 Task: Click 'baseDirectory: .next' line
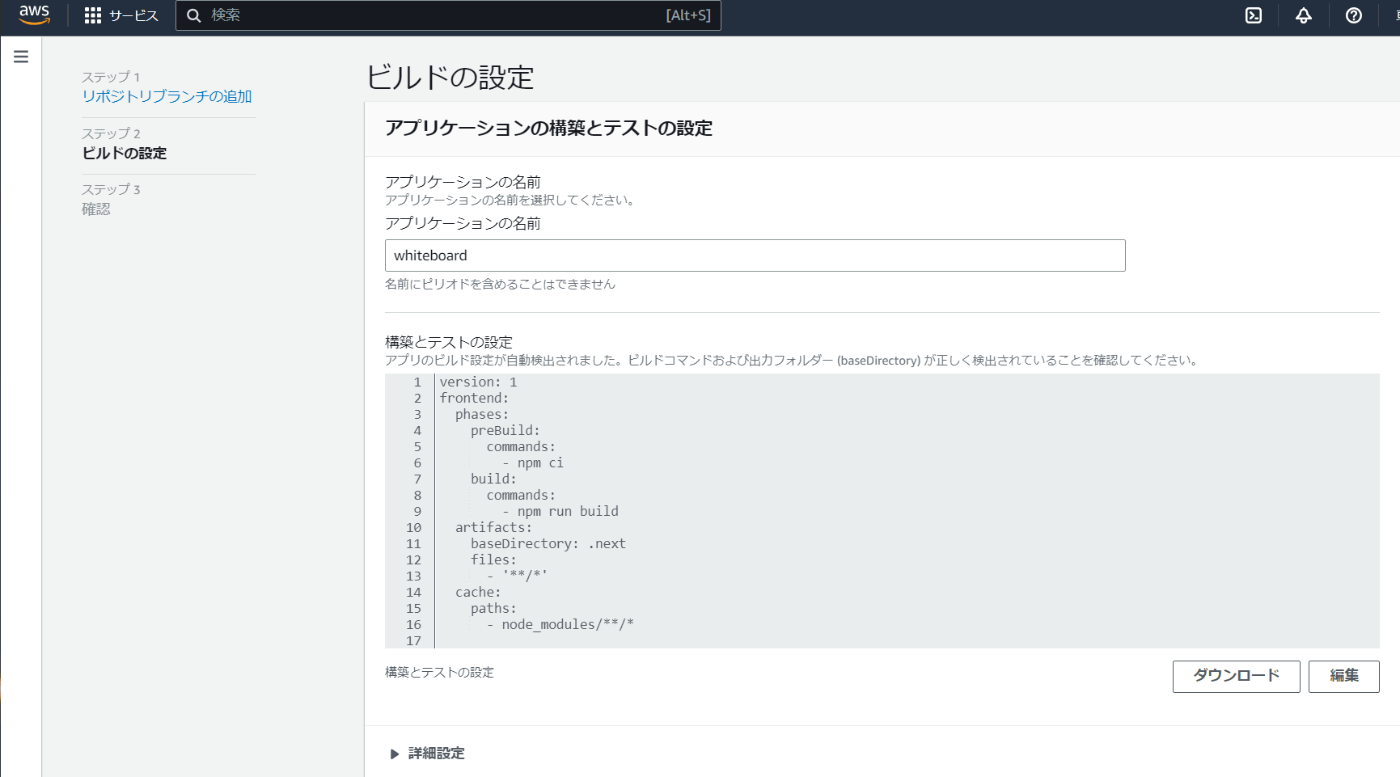click(548, 543)
